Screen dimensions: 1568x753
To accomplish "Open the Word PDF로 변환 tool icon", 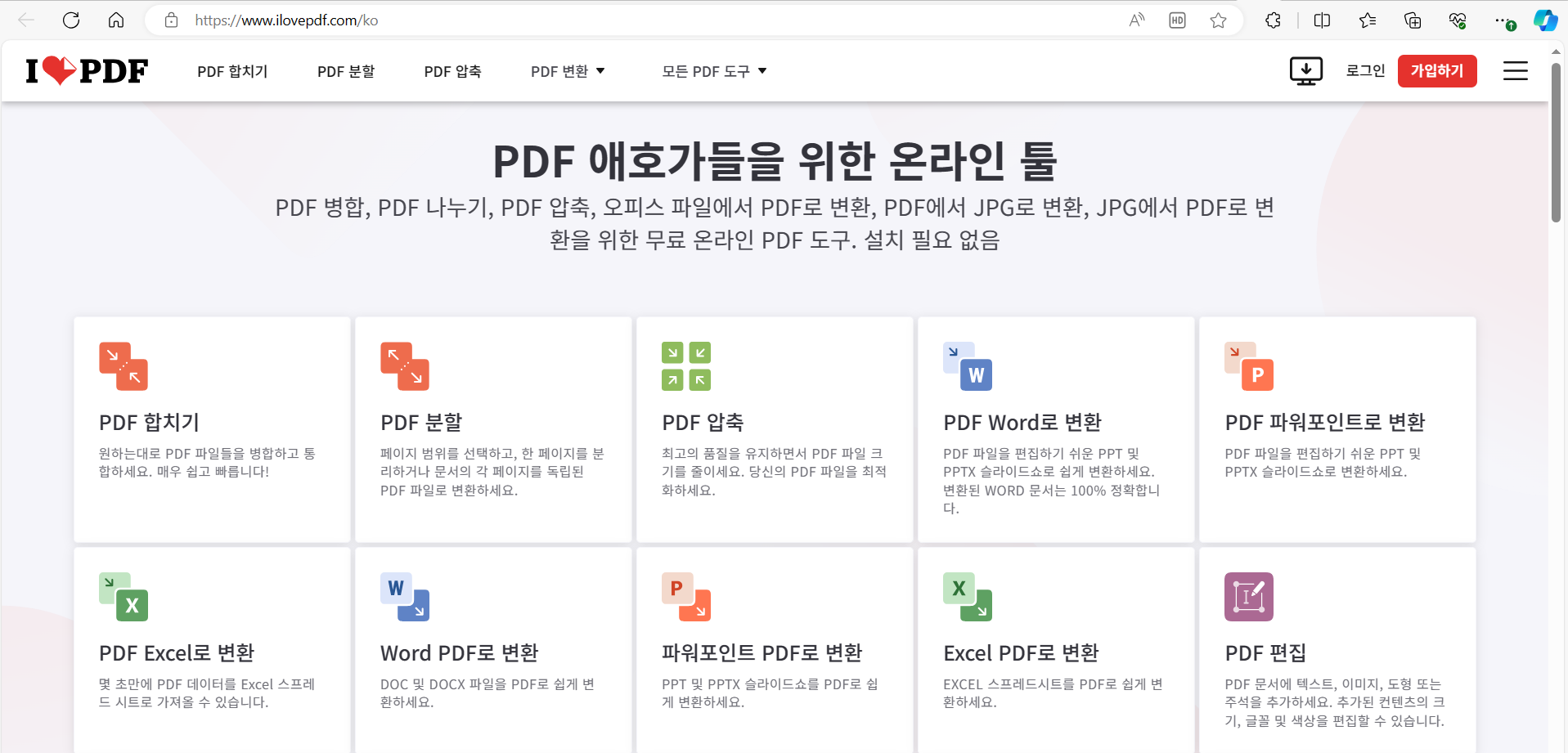I will tap(405, 597).
